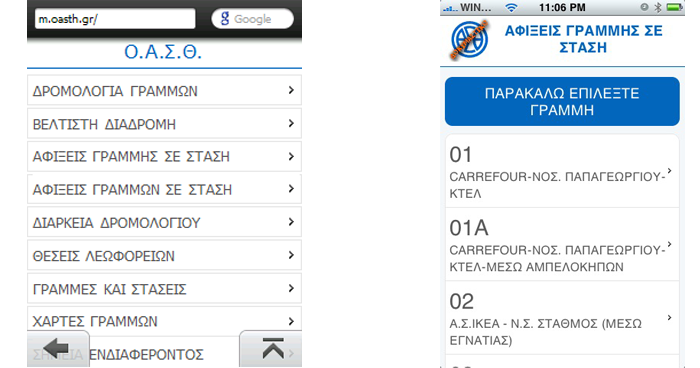The height and width of the screenshot is (368, 700).
Task: Click the m.oasth.gr address field
Action: (x=115, y=19)
